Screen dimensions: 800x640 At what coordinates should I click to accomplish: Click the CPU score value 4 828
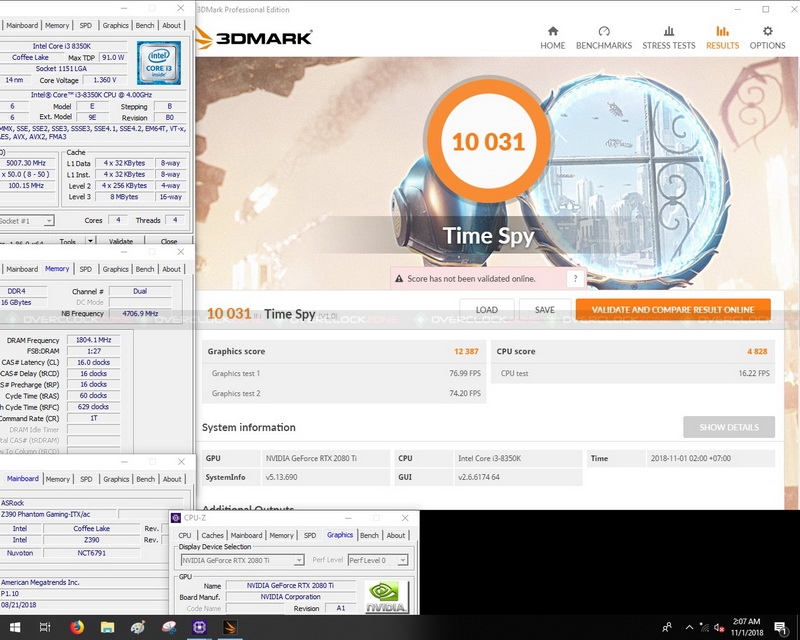(757, 351)
